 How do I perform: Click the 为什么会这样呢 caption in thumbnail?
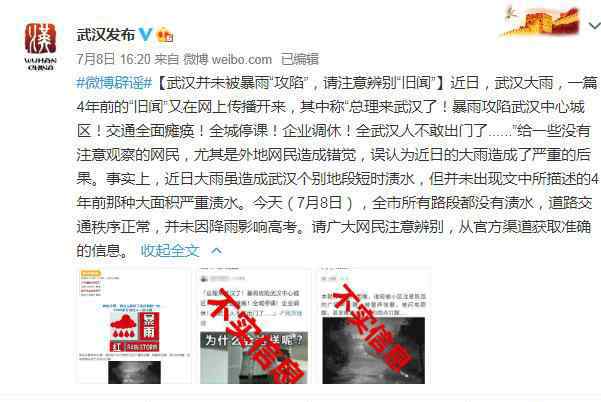coord(253,340)
